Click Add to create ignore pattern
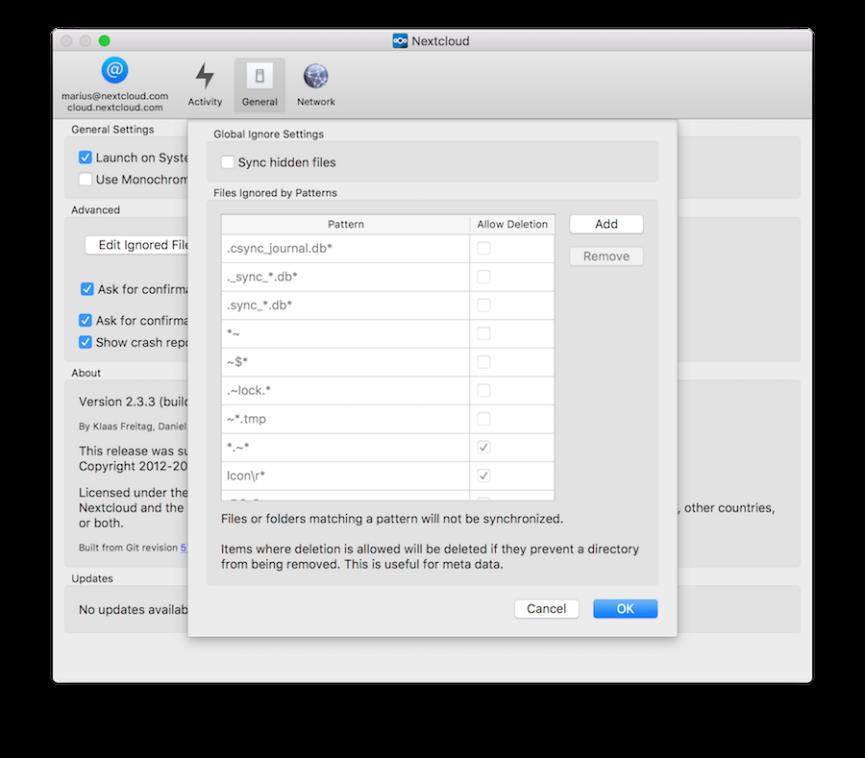Viewport: 865px width, 758px height. (x=606, y=224)
